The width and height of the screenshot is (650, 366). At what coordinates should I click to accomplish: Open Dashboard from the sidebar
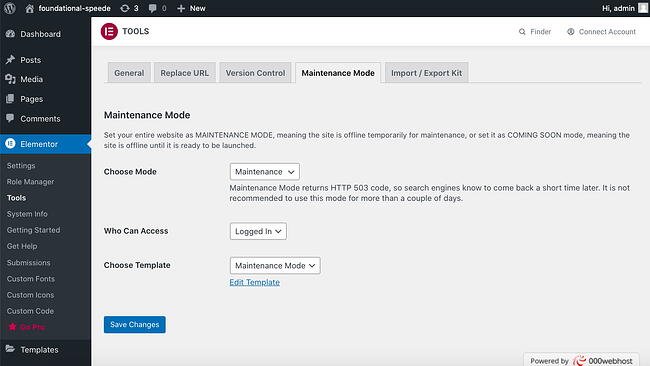[x=40, y=34]
